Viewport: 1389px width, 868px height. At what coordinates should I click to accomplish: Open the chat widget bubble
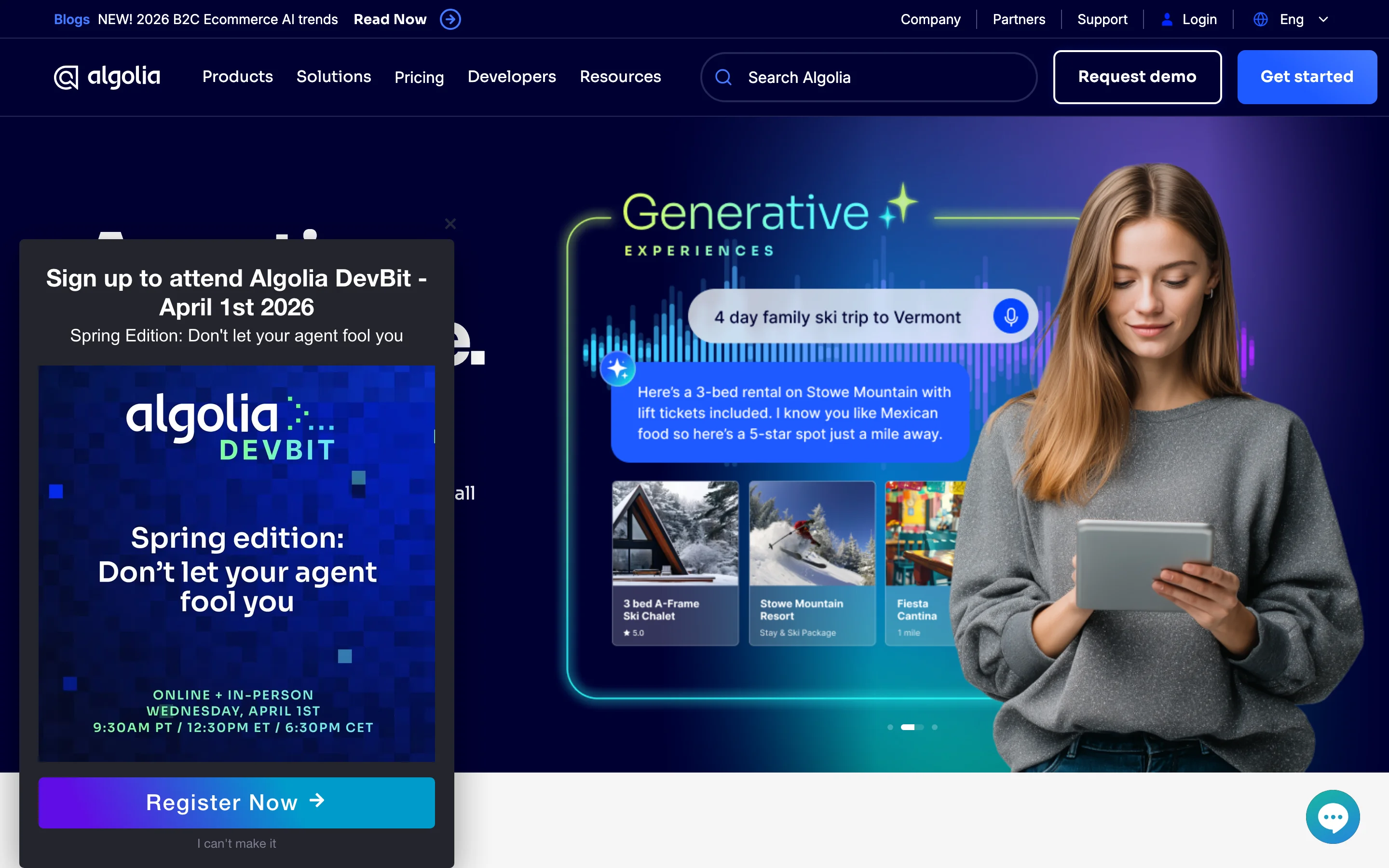pos(1332,816)
